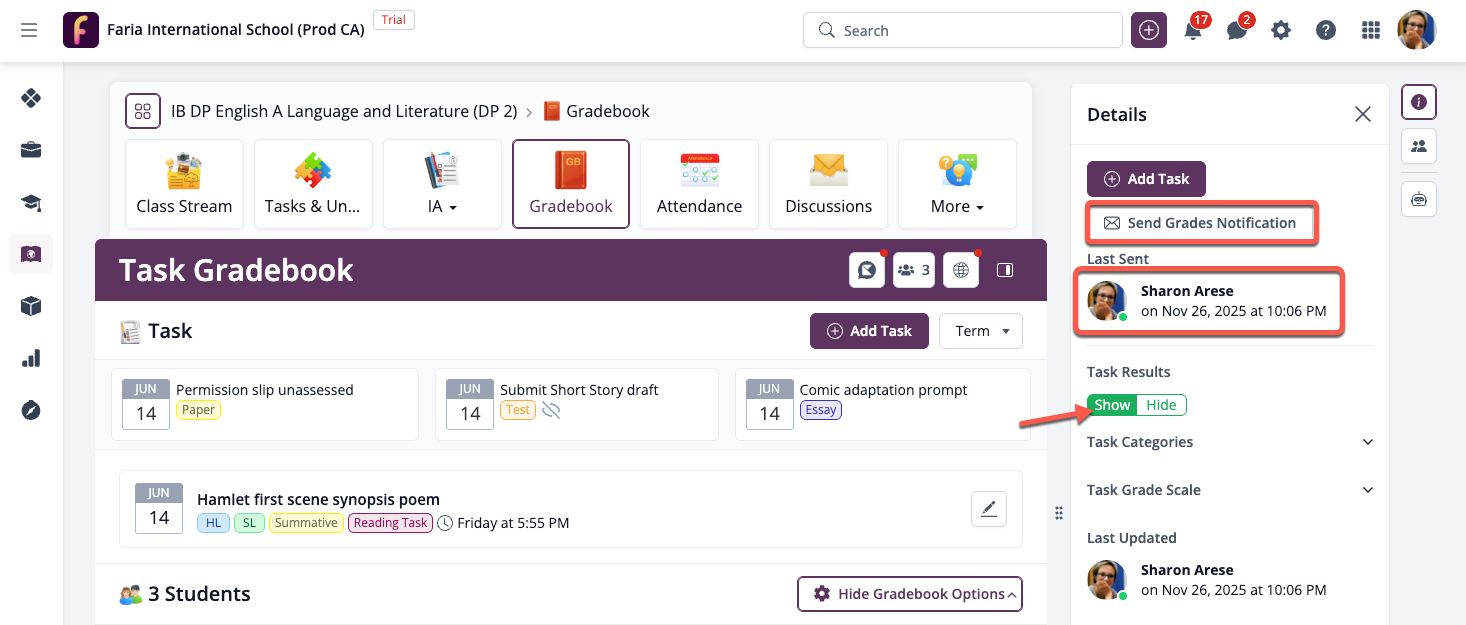Select Show under Task Results
This screenshot has width=1466, height=625.
[x=1112, y=405]
